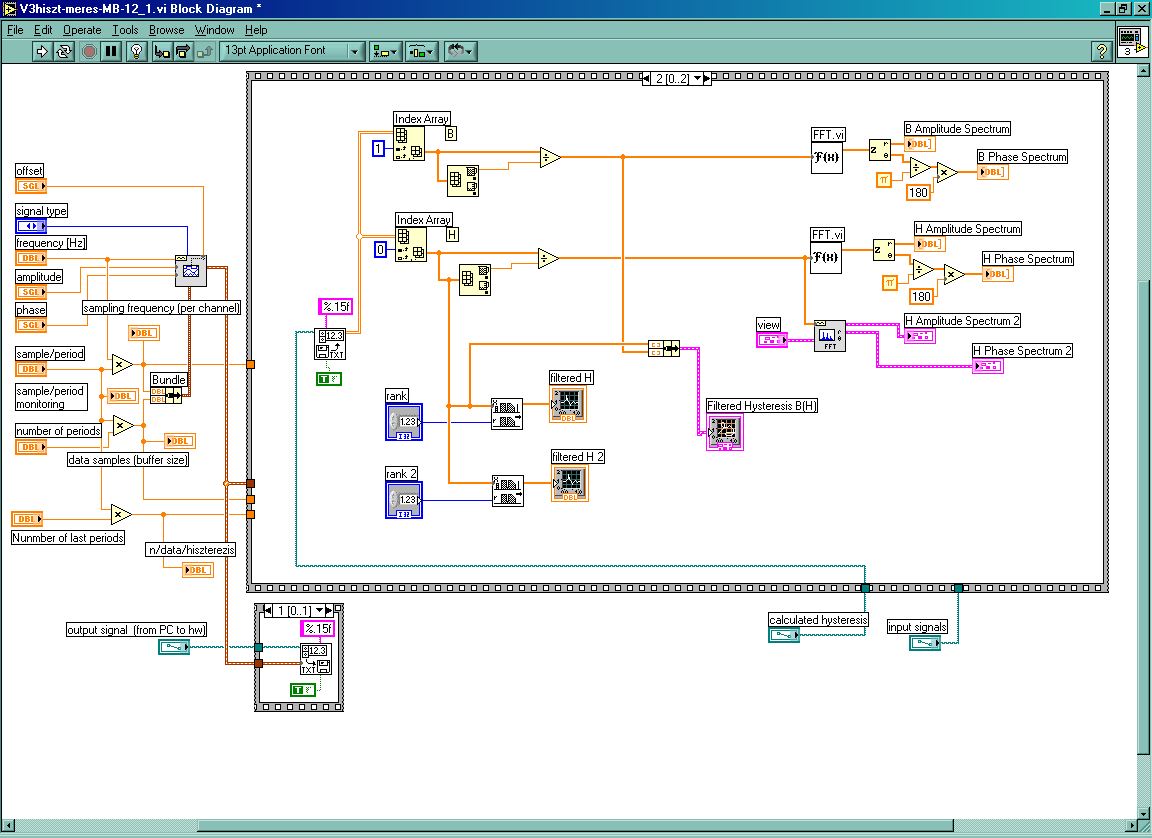Toggle the Highlight Execution light bulb
Viewport: 1152px width, 838px height.
pyautogui.click(x=137, y=51)
